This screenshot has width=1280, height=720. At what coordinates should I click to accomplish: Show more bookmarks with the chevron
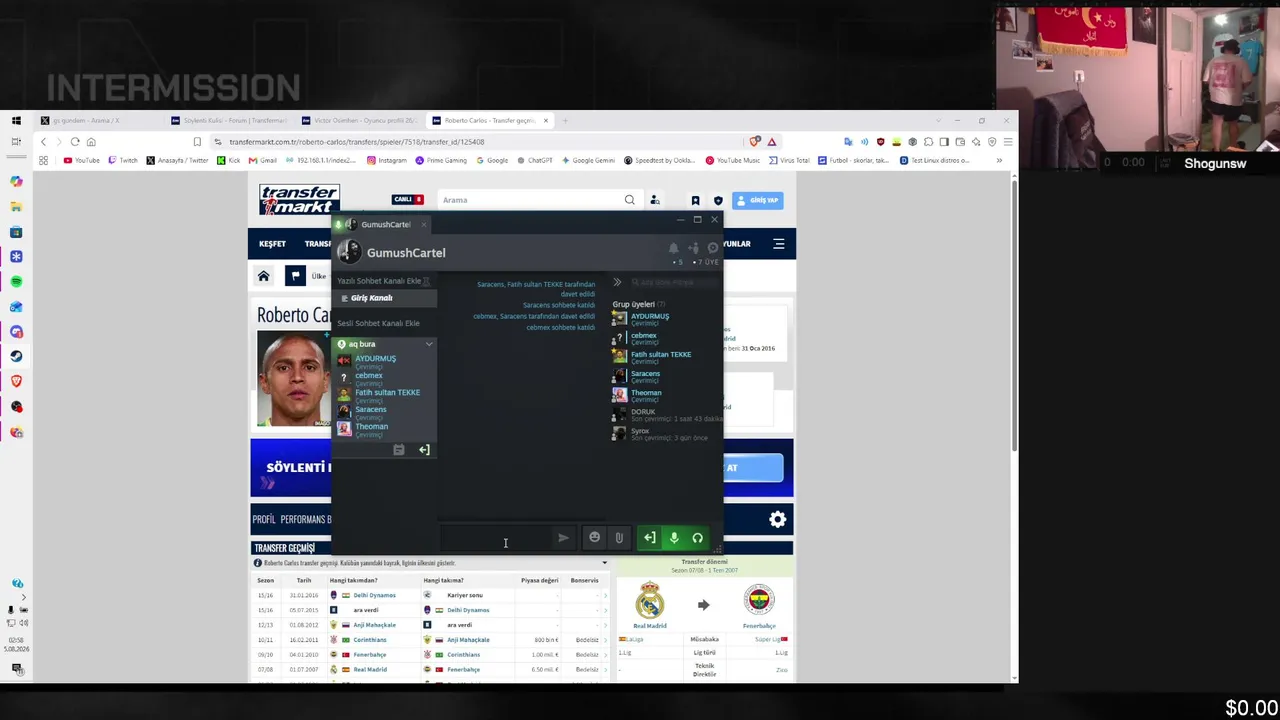pos(998,160)
